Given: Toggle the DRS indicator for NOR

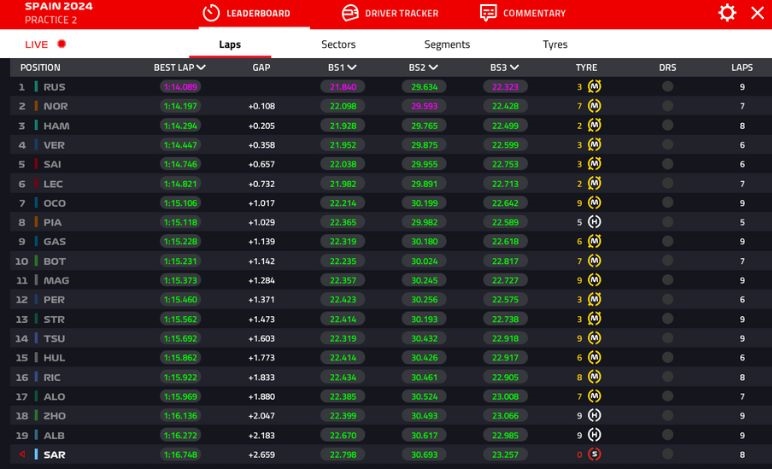Looking at the screenshot, I should 667,106.
